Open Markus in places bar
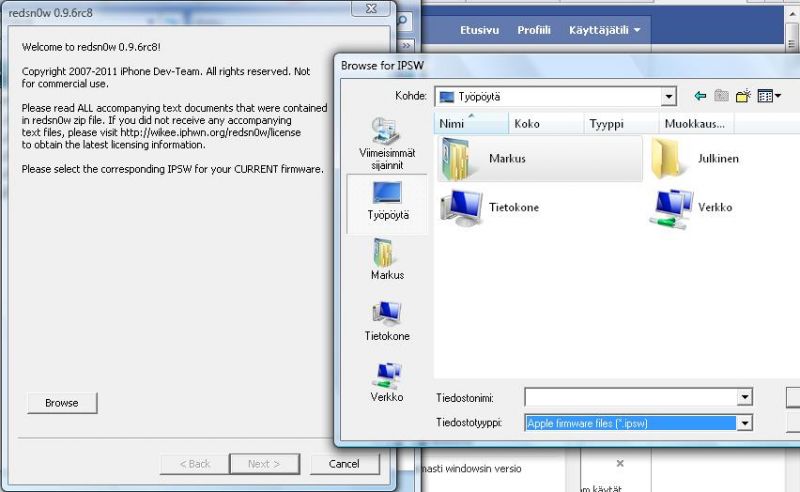 point(387,260)
